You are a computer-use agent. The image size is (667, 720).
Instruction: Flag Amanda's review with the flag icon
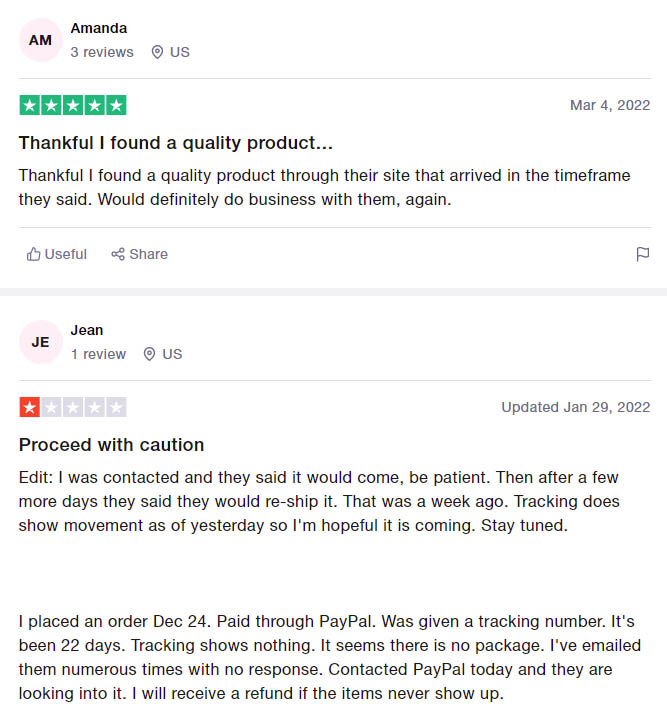tap(643, 254)
